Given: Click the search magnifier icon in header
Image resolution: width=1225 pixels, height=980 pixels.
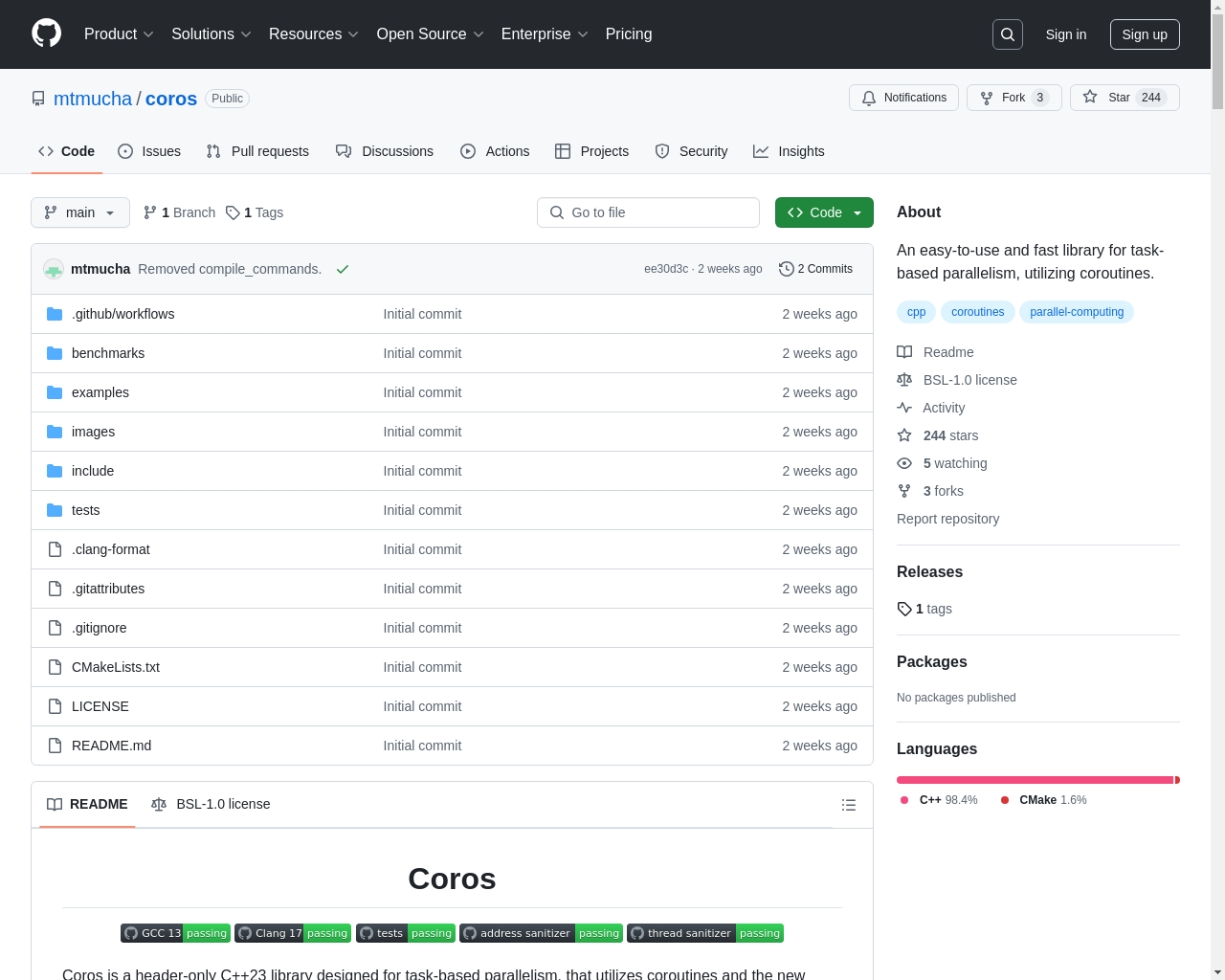Looking at the screenshot, I should click(1008, 34).
